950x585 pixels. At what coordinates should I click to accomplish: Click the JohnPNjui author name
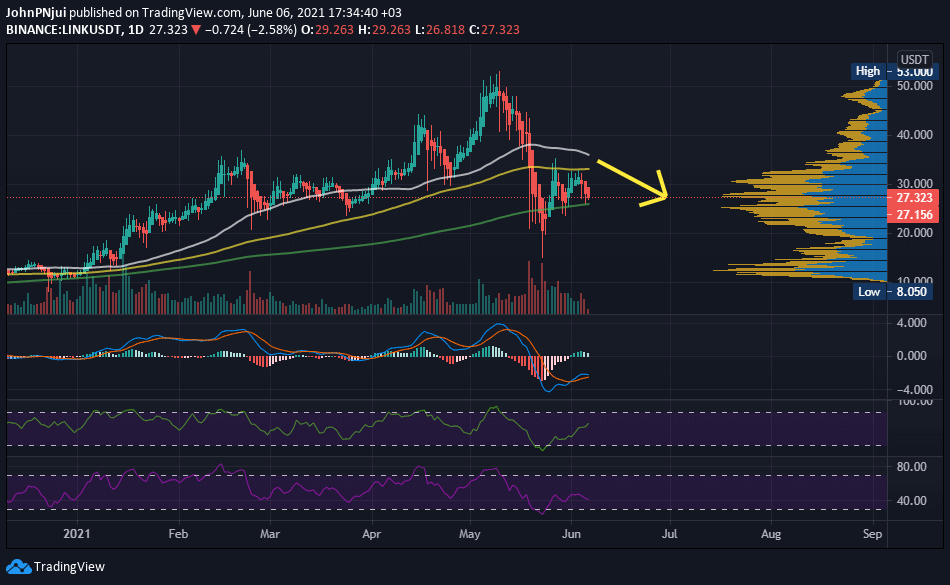36,12
